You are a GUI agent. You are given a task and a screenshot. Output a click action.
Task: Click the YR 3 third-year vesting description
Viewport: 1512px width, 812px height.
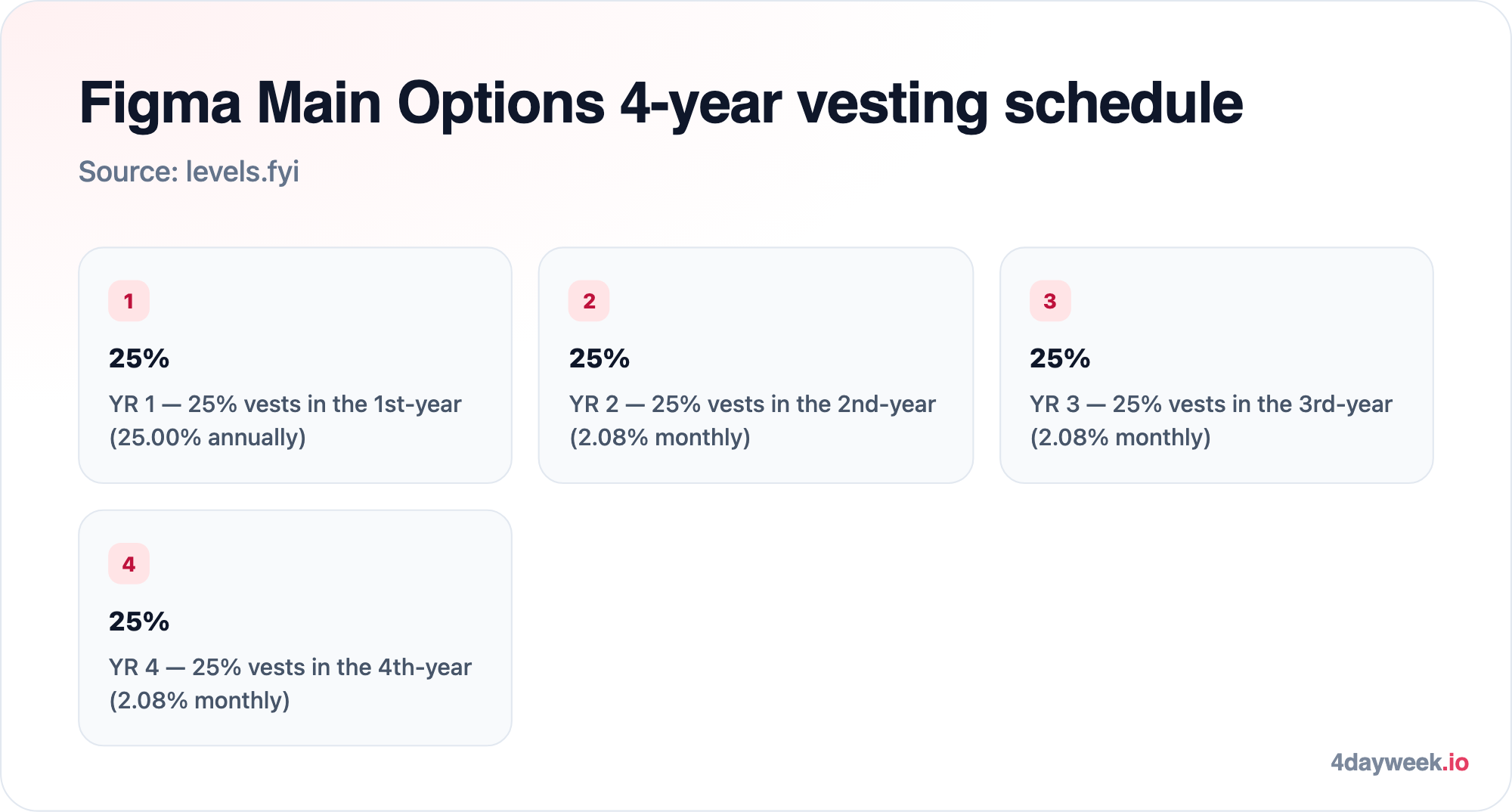(1211, 421)
